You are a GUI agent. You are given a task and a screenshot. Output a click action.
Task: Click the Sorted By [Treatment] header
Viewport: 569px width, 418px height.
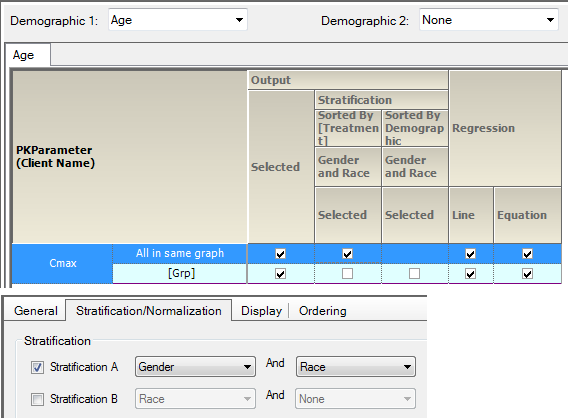[x=348, y=128]
